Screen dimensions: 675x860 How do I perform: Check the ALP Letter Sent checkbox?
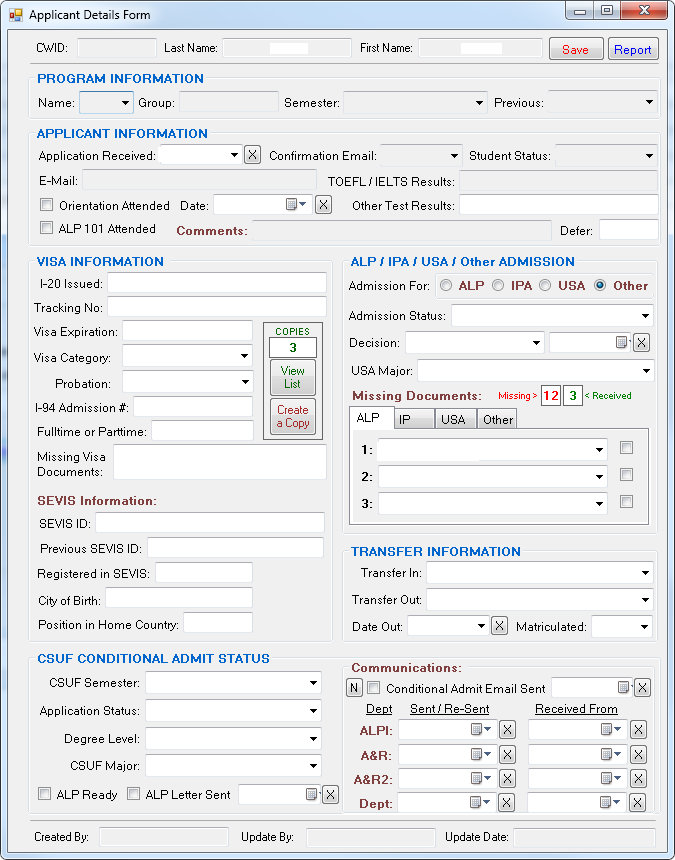133,794
